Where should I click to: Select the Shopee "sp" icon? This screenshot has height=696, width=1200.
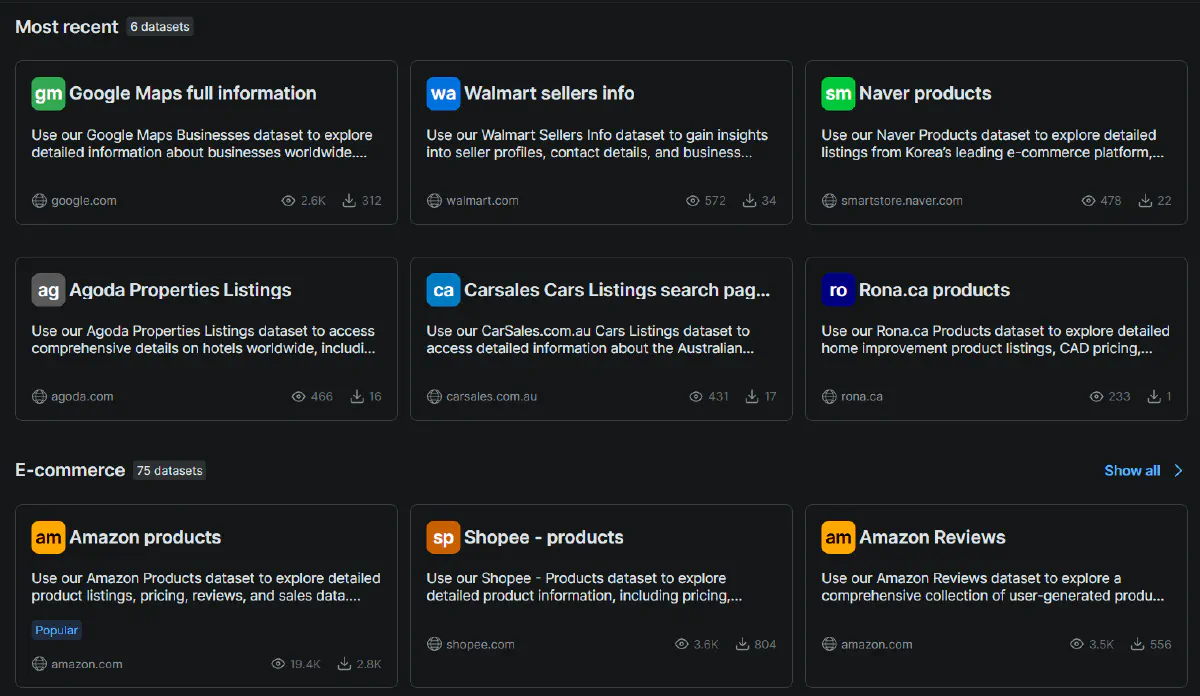tap(442, 537)
